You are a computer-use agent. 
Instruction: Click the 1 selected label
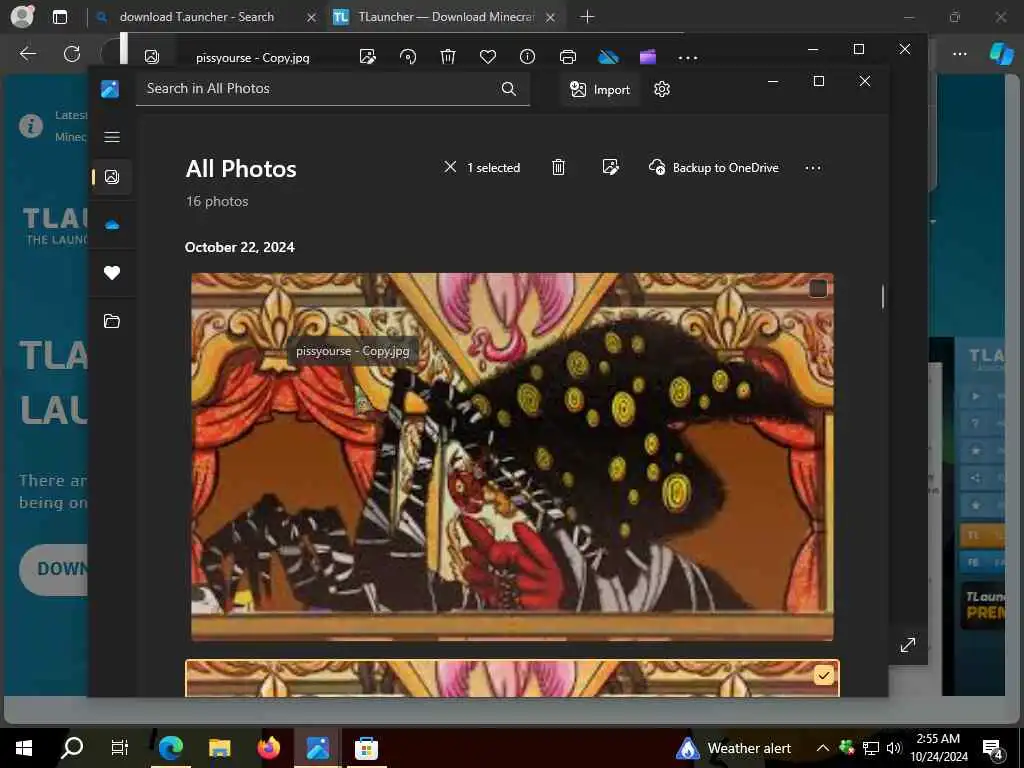pyautogui.click(x=493, y=168)
